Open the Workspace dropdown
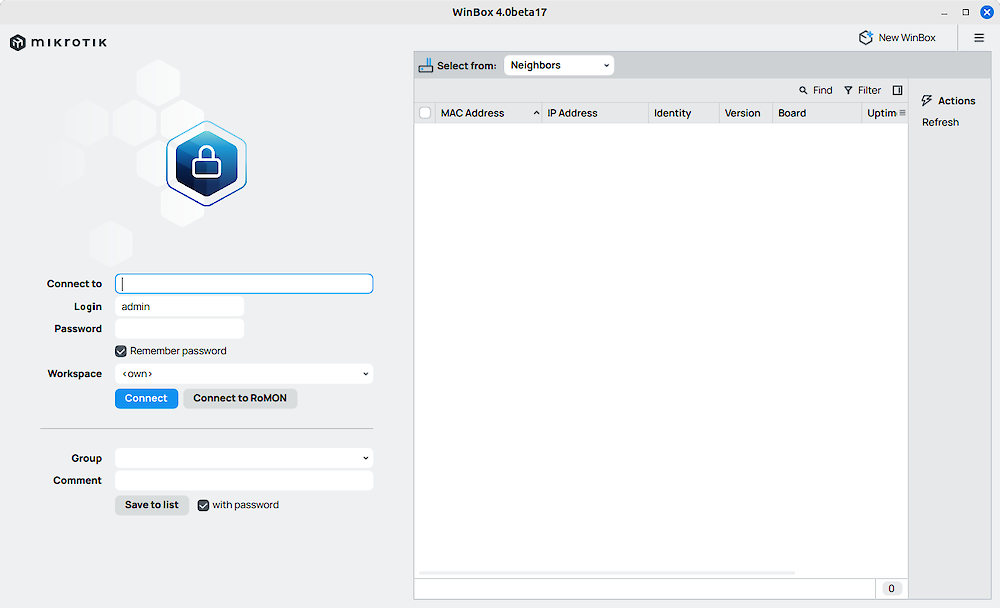The height and width of the screenshot is (608, 1000). point(244,374)
